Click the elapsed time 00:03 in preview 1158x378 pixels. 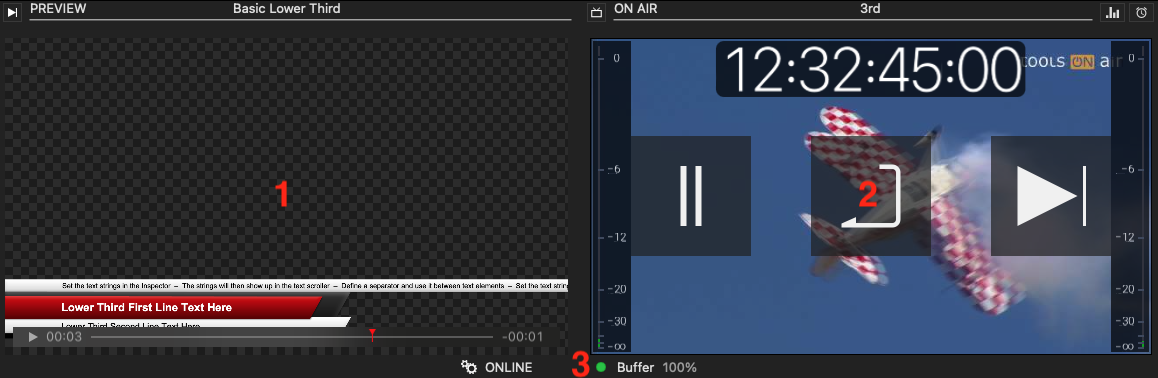pos(64,337)
